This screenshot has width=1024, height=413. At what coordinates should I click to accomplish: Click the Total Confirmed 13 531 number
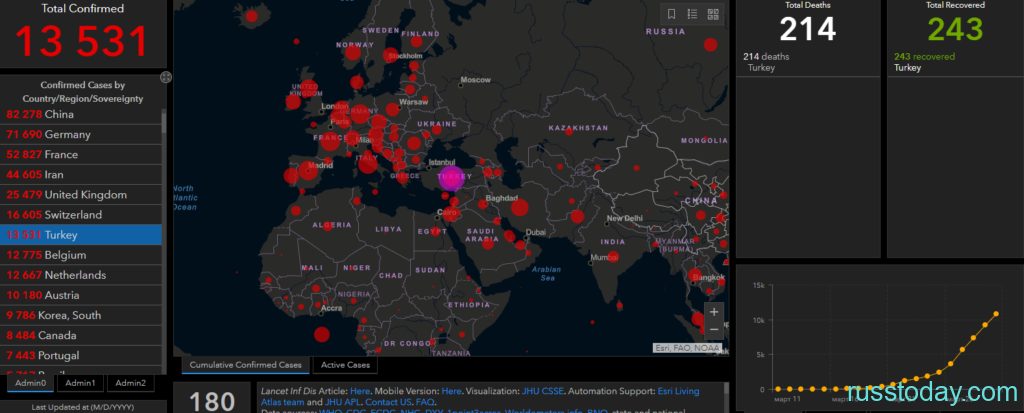click(x=83, y=41)
